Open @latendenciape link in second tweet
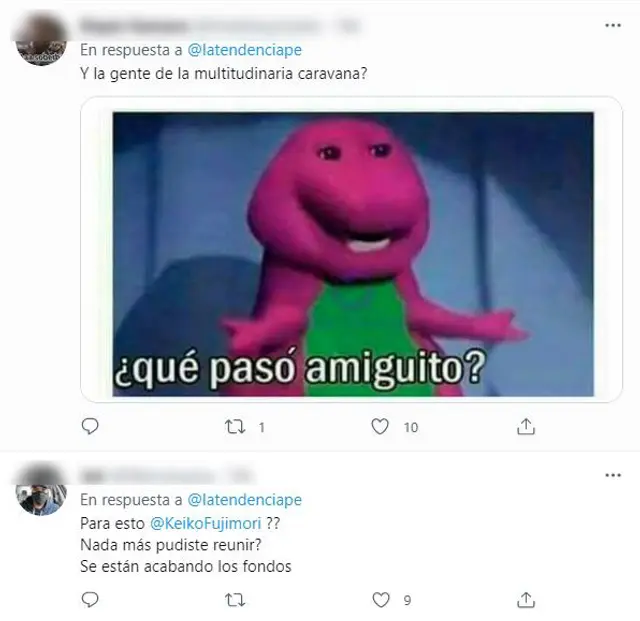 pyautogui.click(x=244, y=500)
